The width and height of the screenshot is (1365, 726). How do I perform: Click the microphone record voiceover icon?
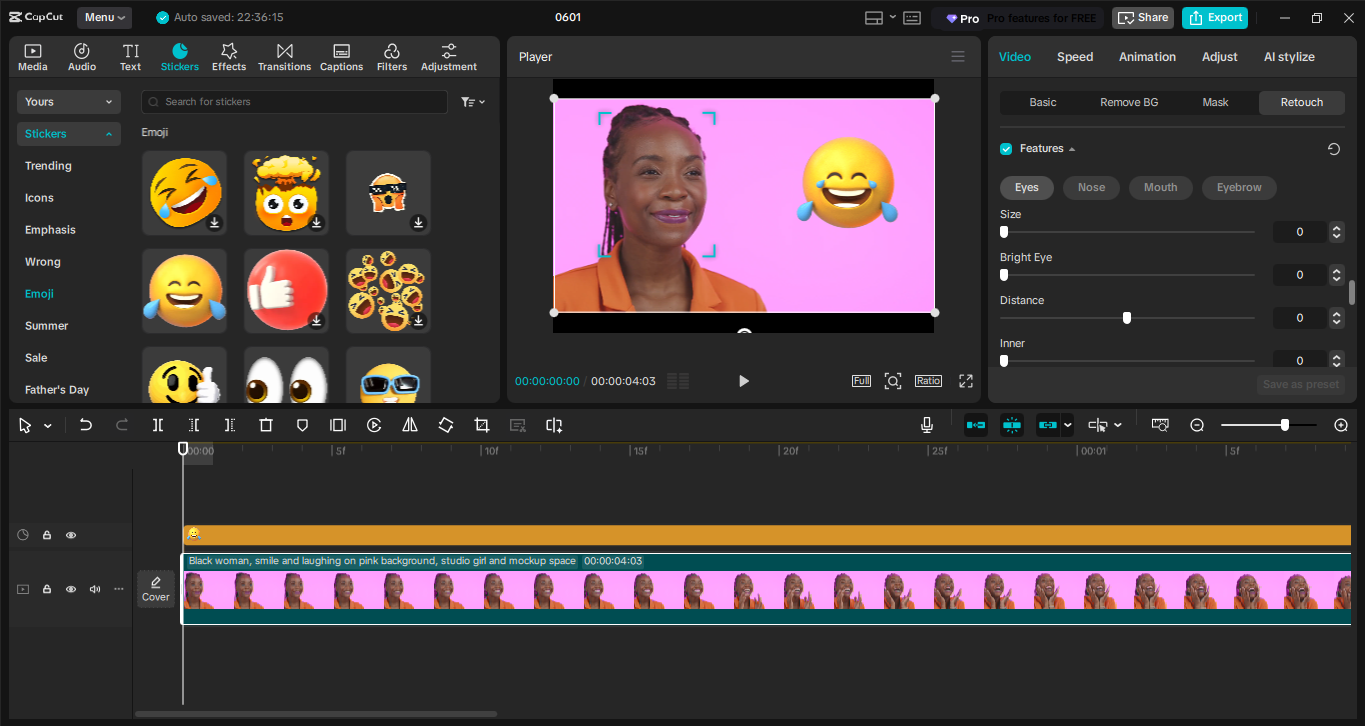point(927,425)
